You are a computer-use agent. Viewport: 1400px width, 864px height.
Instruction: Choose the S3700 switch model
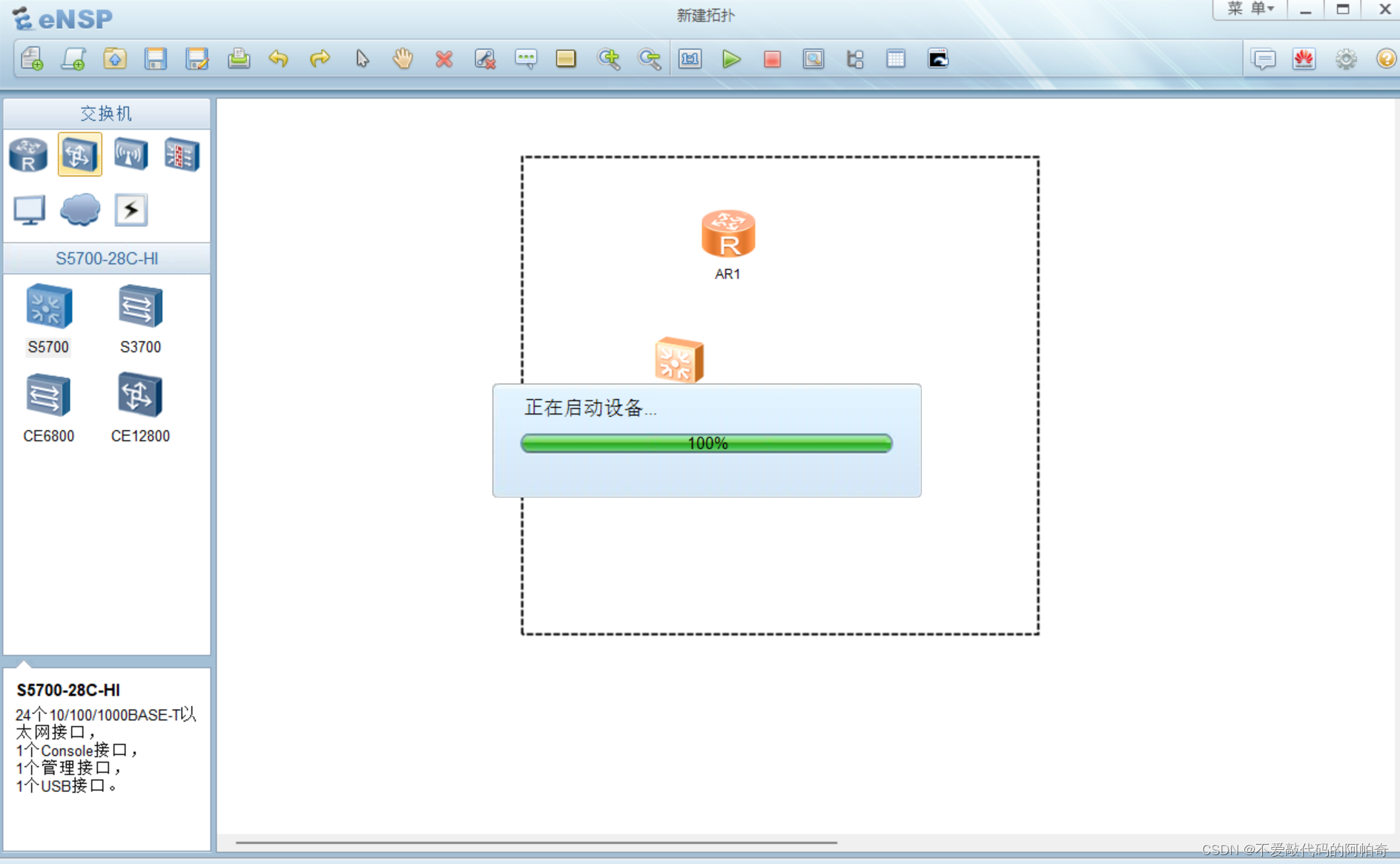(x=140, y=320)
